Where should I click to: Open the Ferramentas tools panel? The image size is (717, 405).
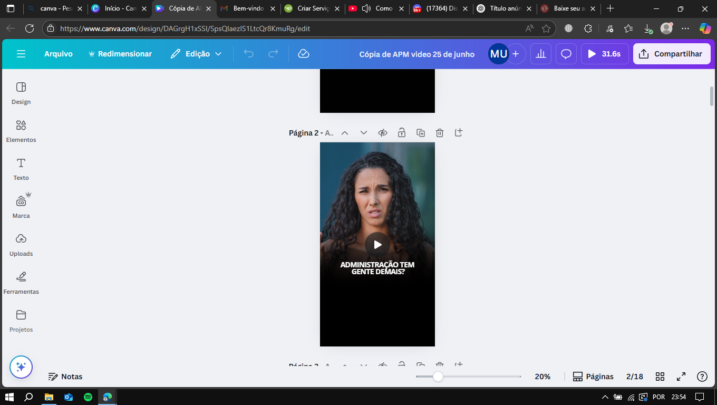(x=21, y=282)
